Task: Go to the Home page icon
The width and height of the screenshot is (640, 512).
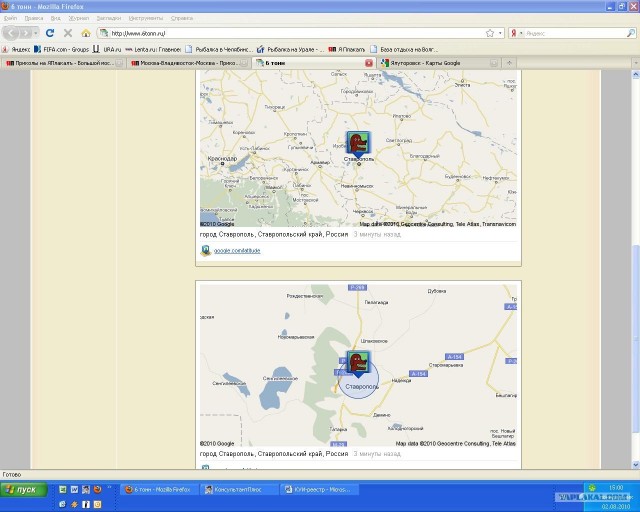Action: (x=86, y=33)
